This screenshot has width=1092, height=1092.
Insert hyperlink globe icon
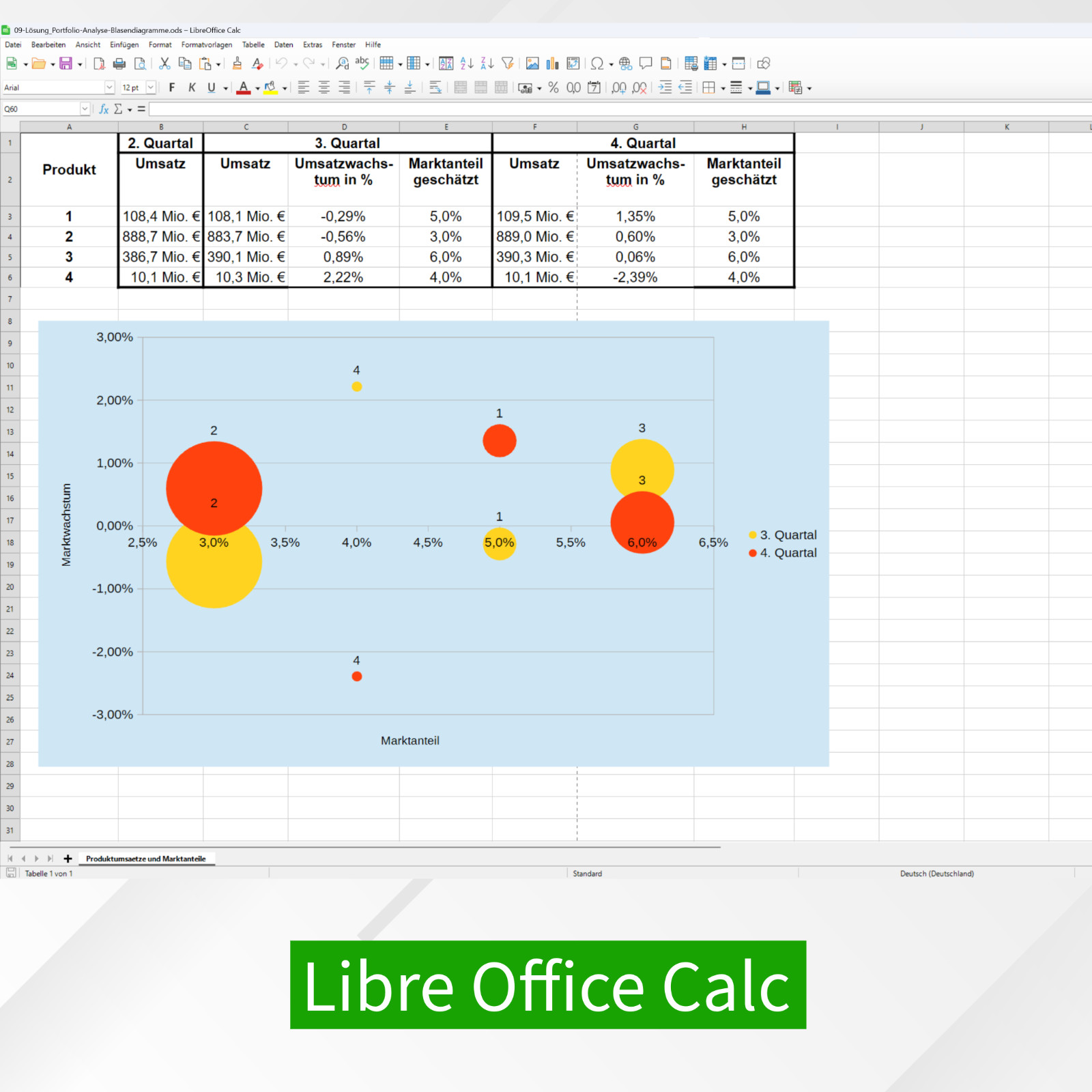[625, 63]
